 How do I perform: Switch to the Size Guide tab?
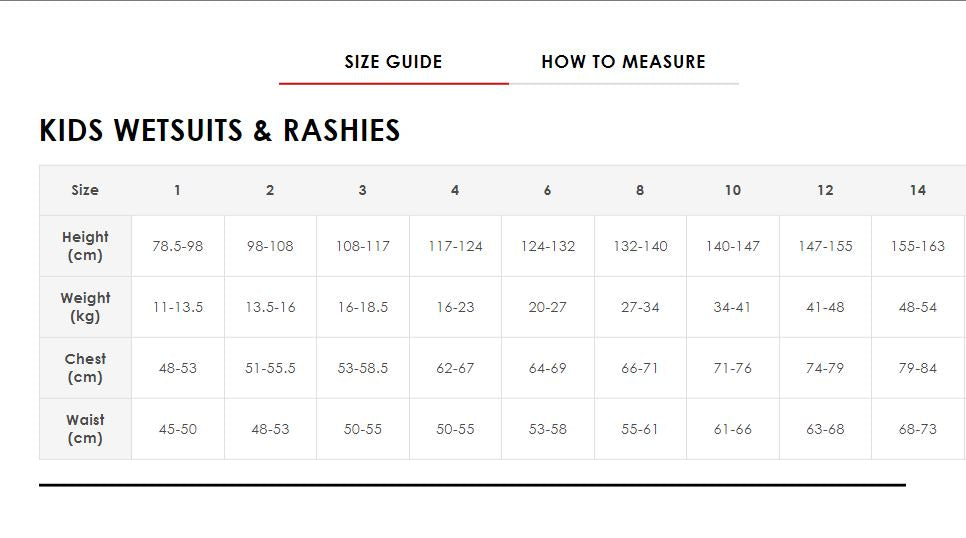[393, 62]
